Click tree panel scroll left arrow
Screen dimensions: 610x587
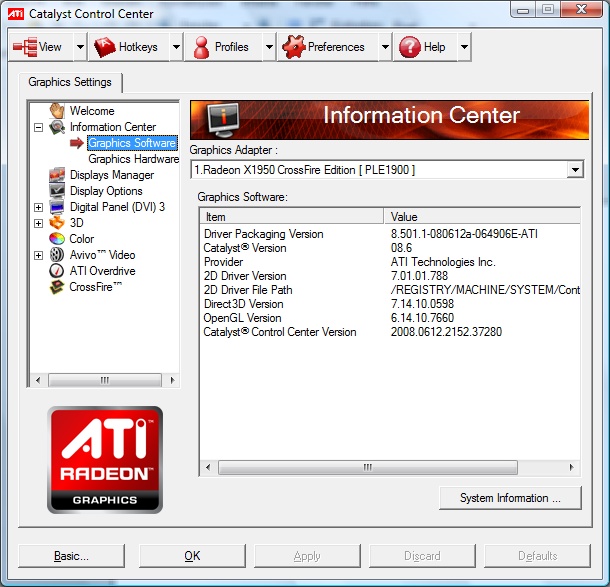coord(38,380)
